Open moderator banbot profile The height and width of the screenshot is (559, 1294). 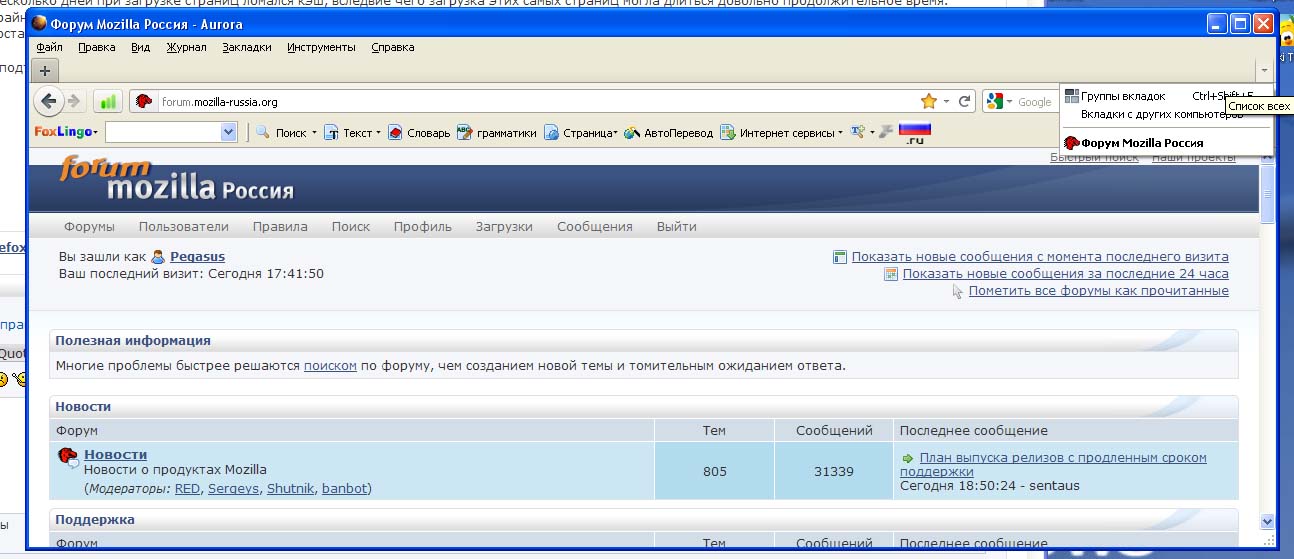[344, 488]
